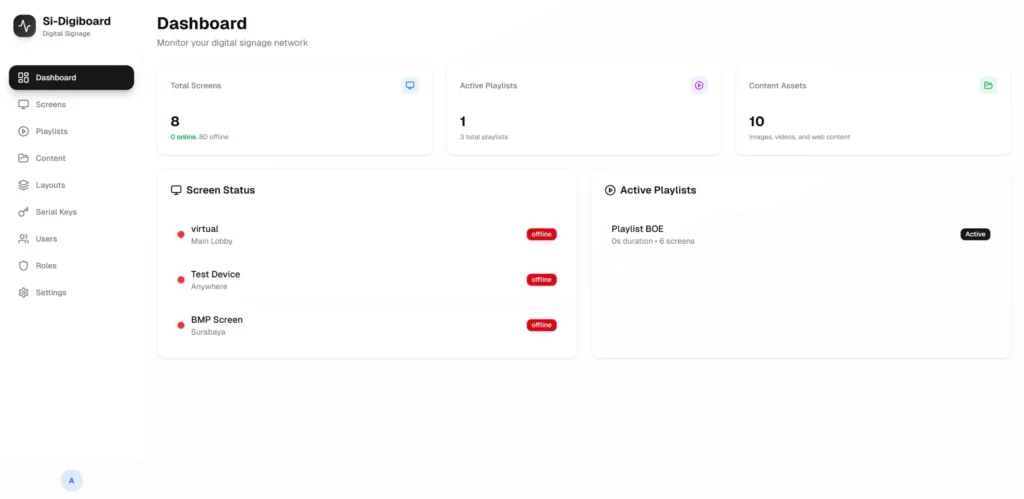Screen dimensions: 1024x499
Task: Go to Playlists in the sidebar
Action: [52, 131]
